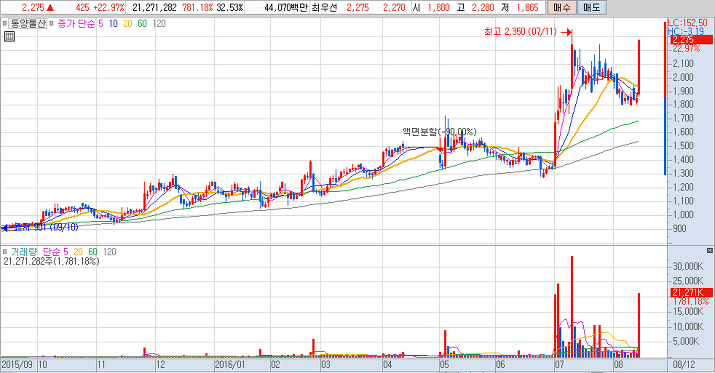Screen dimensions: 715x373
Task: Click the 2015/09 date axis label
Action: point(17,365)
